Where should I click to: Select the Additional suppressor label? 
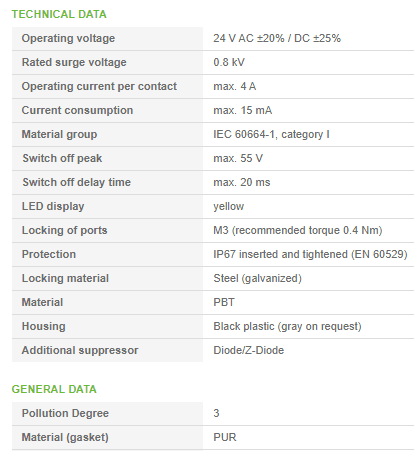click(x=80, y=350)
